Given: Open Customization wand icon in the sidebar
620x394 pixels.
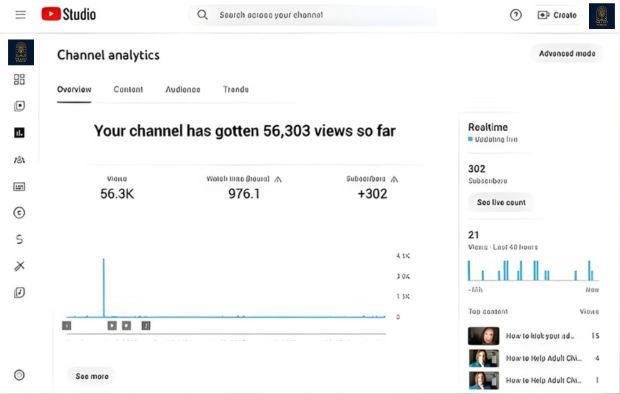Looking at the screenshot, I should click(x=19, y=266).
